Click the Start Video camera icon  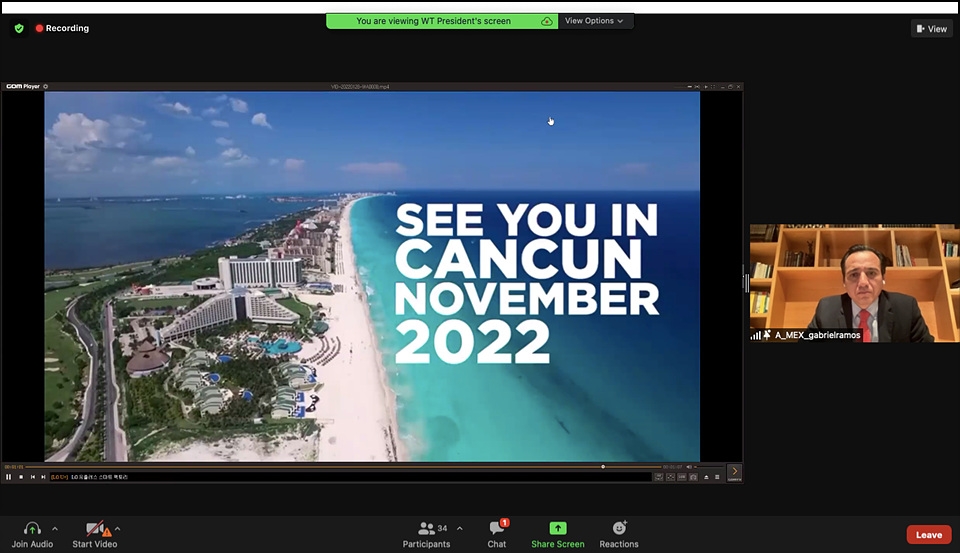click(x=94, y=529)
